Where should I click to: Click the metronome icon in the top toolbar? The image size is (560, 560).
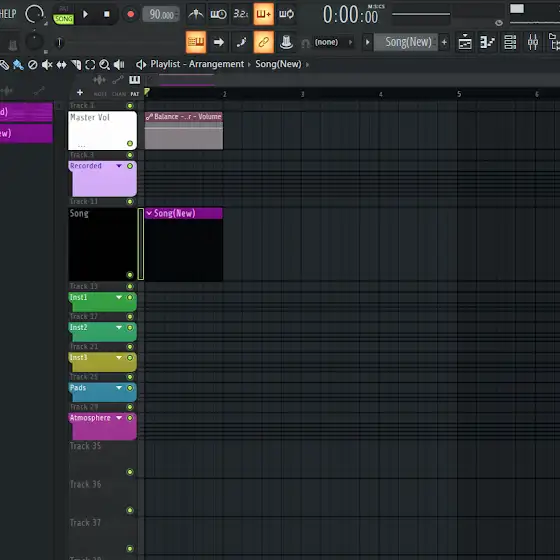196,14
